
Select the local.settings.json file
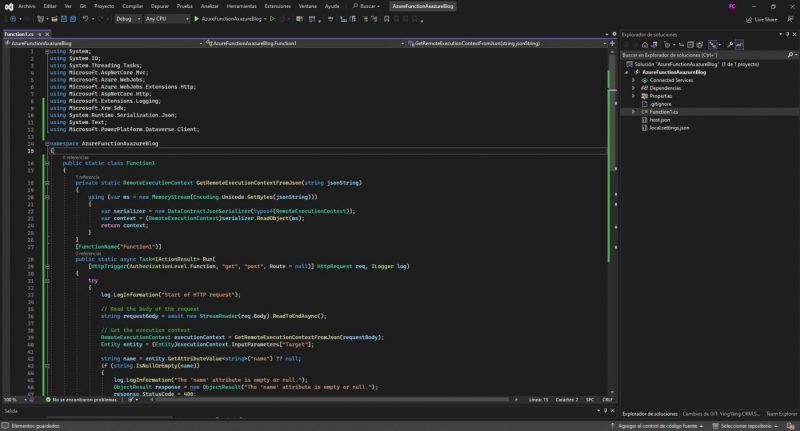pyautogui.click(x=669, y=128)
